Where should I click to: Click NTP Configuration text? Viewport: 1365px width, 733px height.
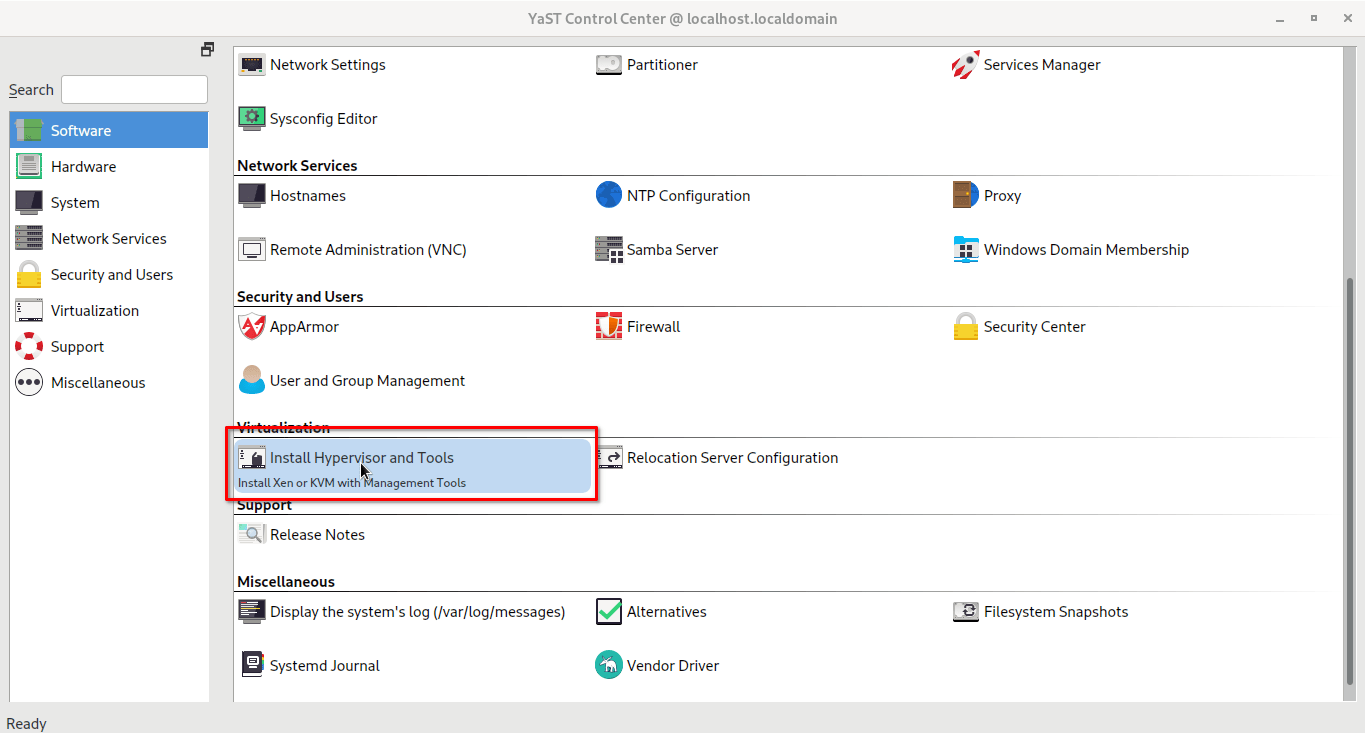click(x=688, y=196)
